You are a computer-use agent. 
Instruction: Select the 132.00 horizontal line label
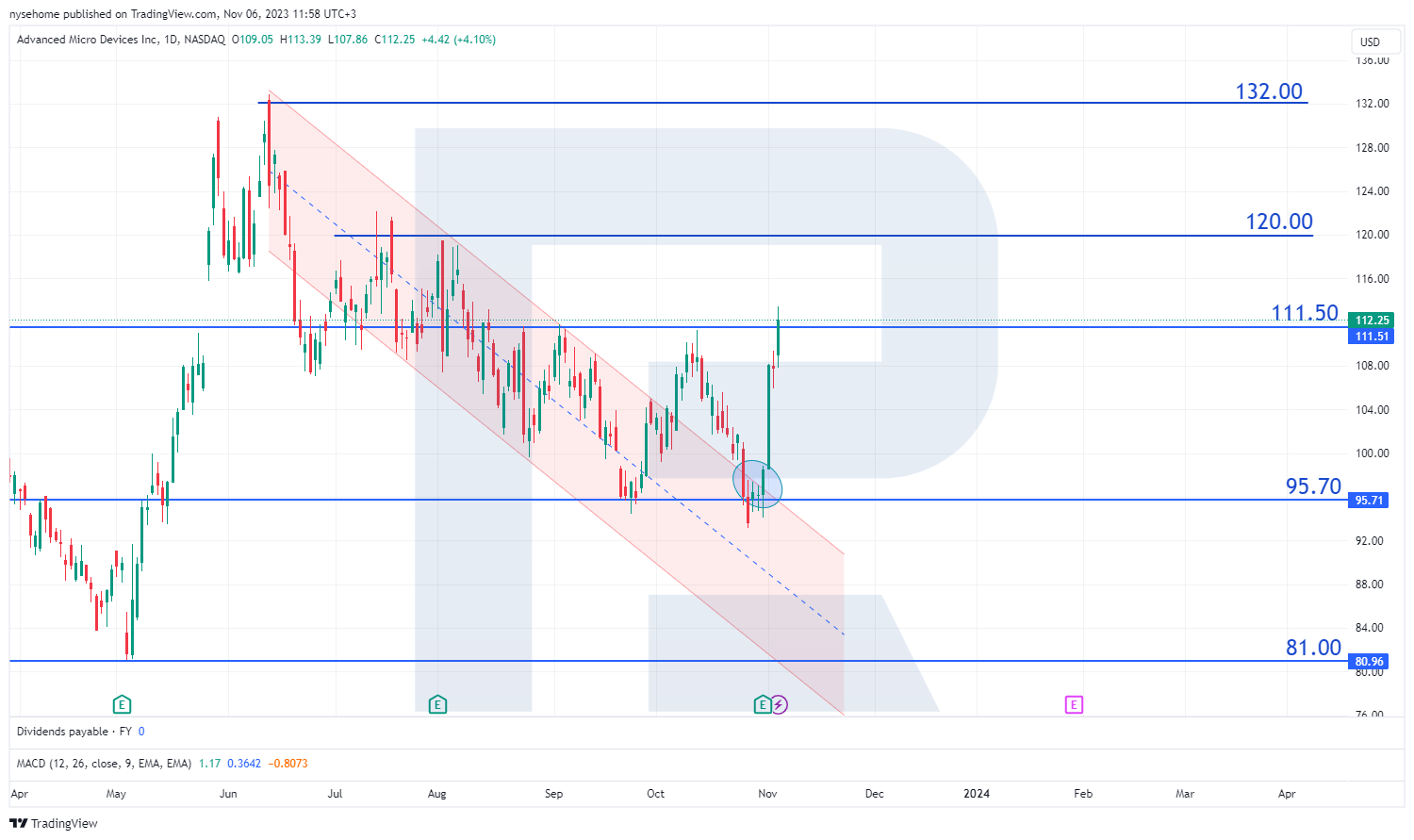[1269, 91]
